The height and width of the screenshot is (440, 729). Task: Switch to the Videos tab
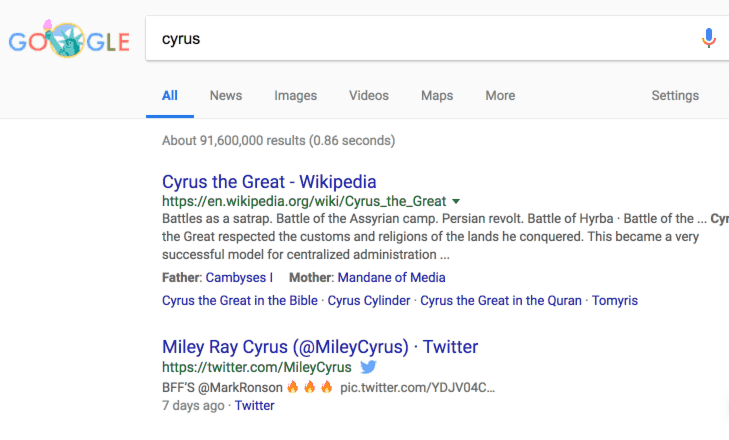(x=369, y=95)
